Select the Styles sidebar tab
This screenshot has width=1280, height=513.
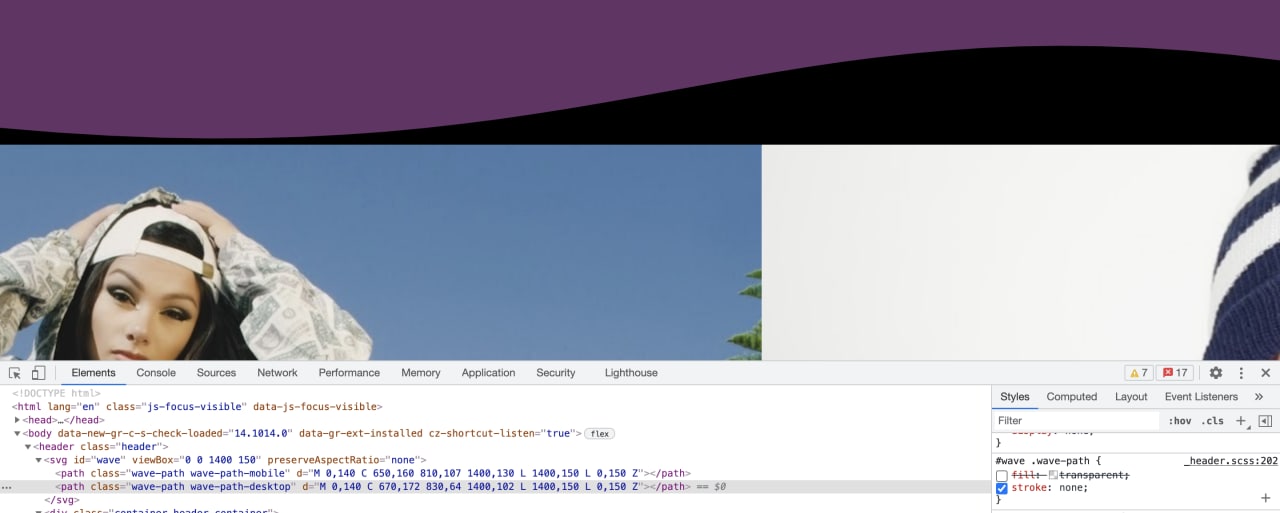click(x=1015, y=397)
